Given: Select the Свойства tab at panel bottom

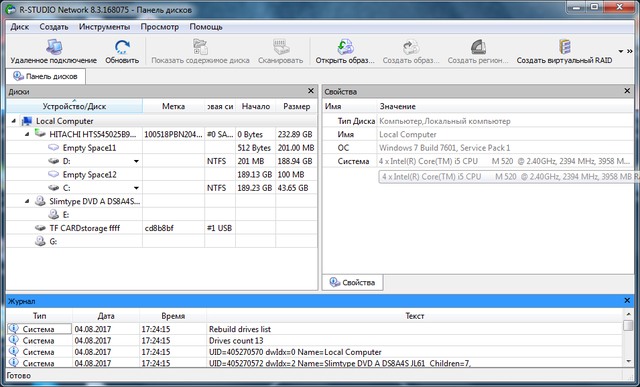Looking at the screenshot, I should pyautogui.click(x=352, y=282).
